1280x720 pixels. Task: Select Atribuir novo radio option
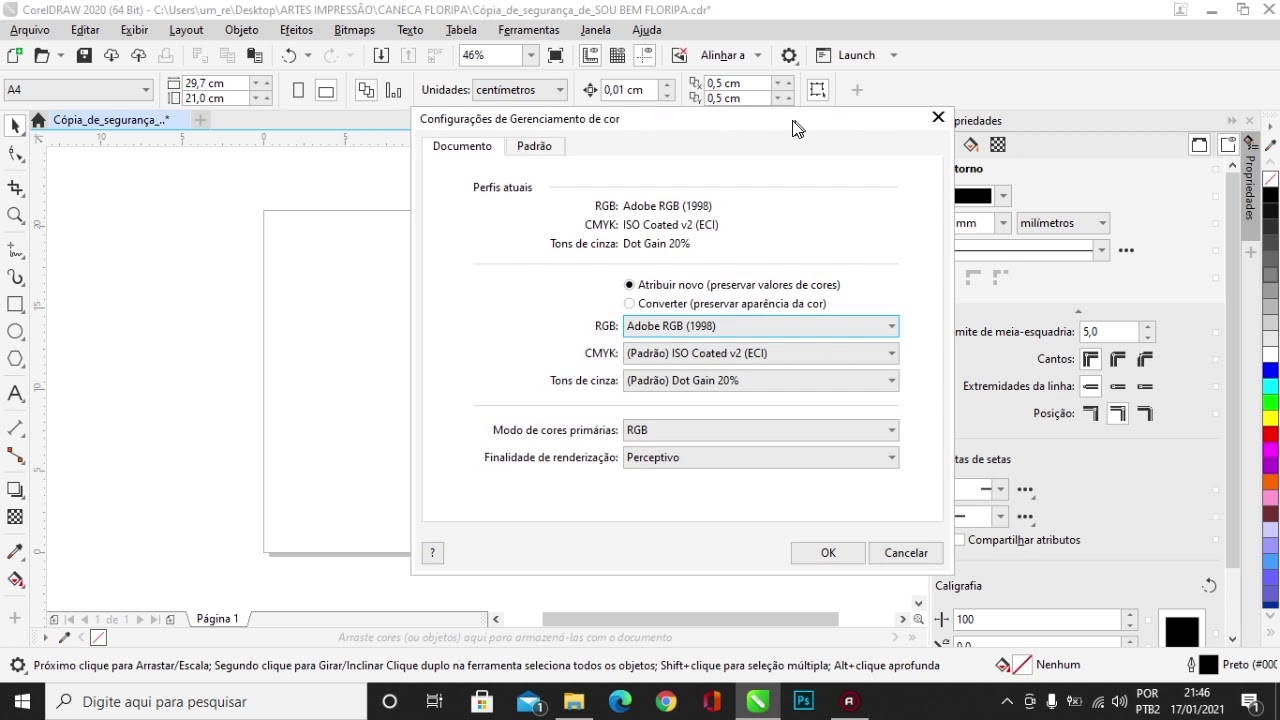[629, 285]
